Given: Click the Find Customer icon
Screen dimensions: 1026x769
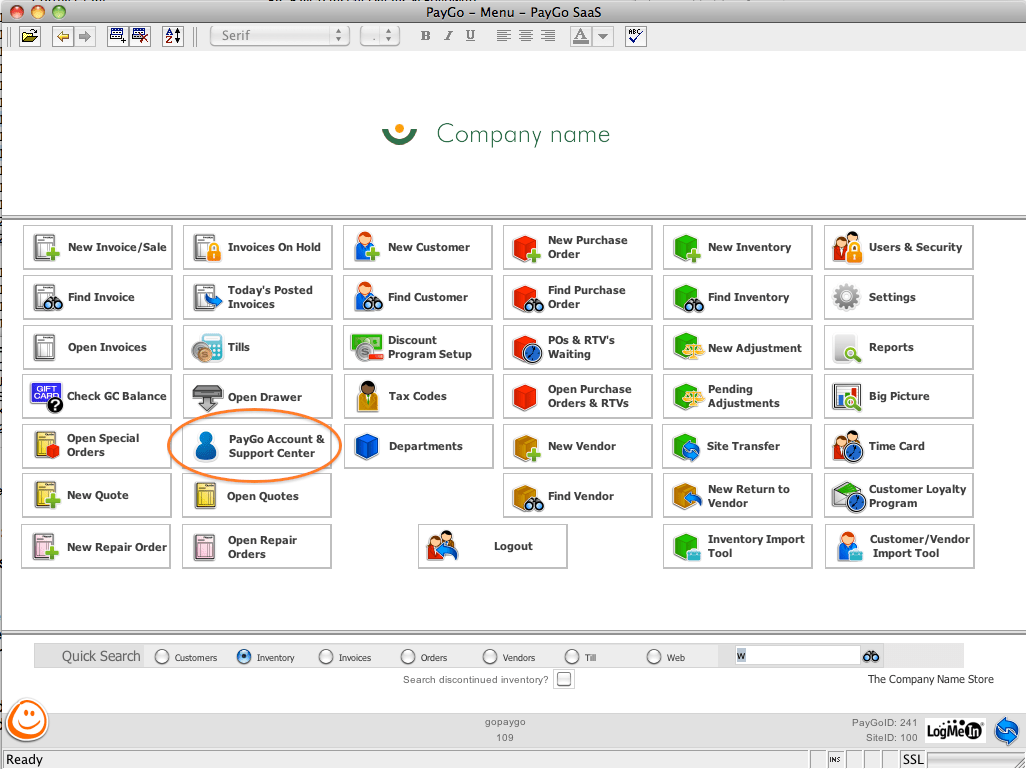Looking at the screenshot, I should point(368,297).
